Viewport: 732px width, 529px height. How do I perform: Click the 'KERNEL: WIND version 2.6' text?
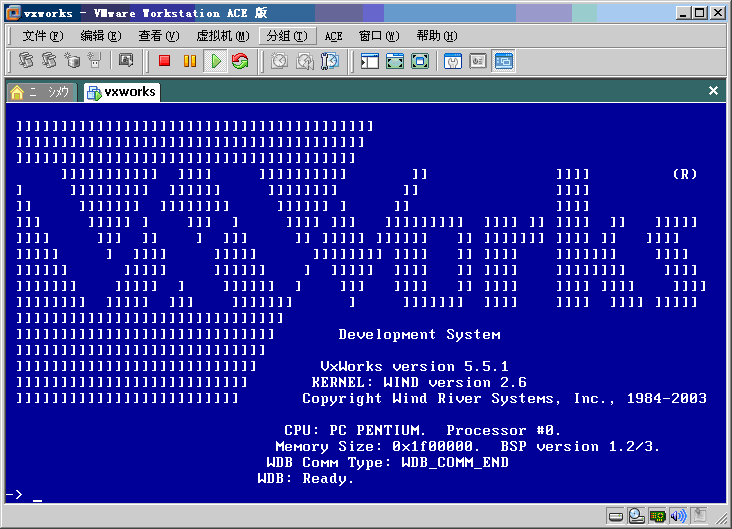tap(419, 382)
